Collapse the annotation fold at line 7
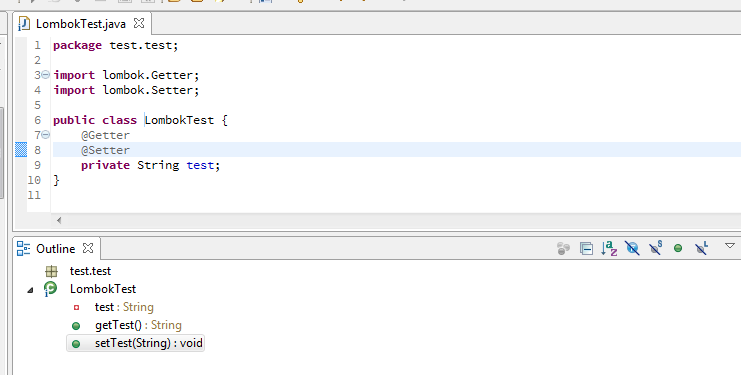The height and width of the screenshot is (375, 741). click(x=45, y=135)
